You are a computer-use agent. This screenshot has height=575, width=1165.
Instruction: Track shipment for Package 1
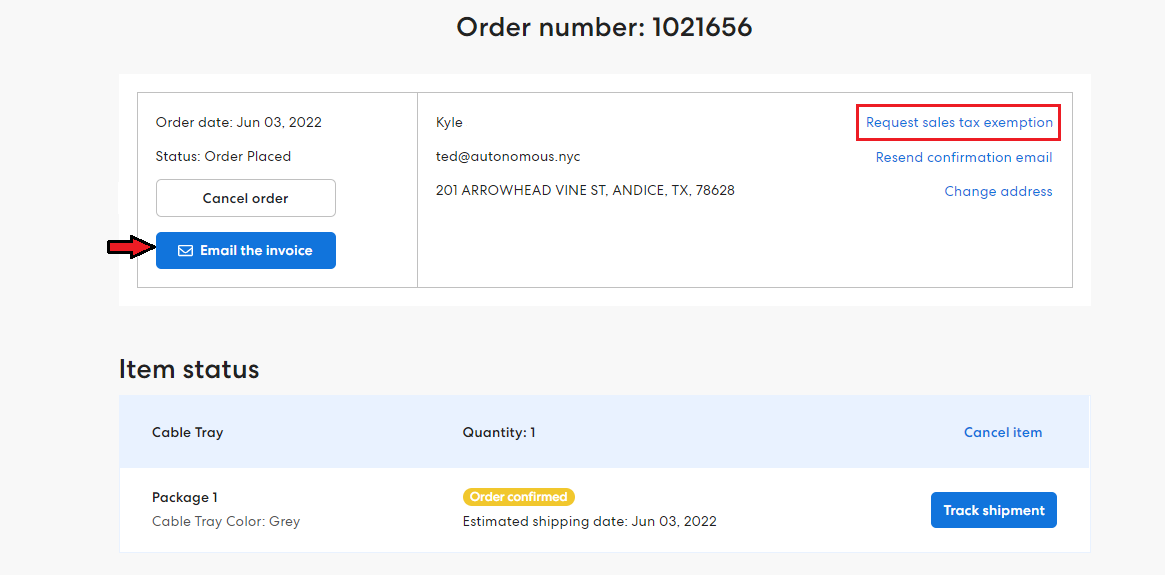click(x=993, y=510)
